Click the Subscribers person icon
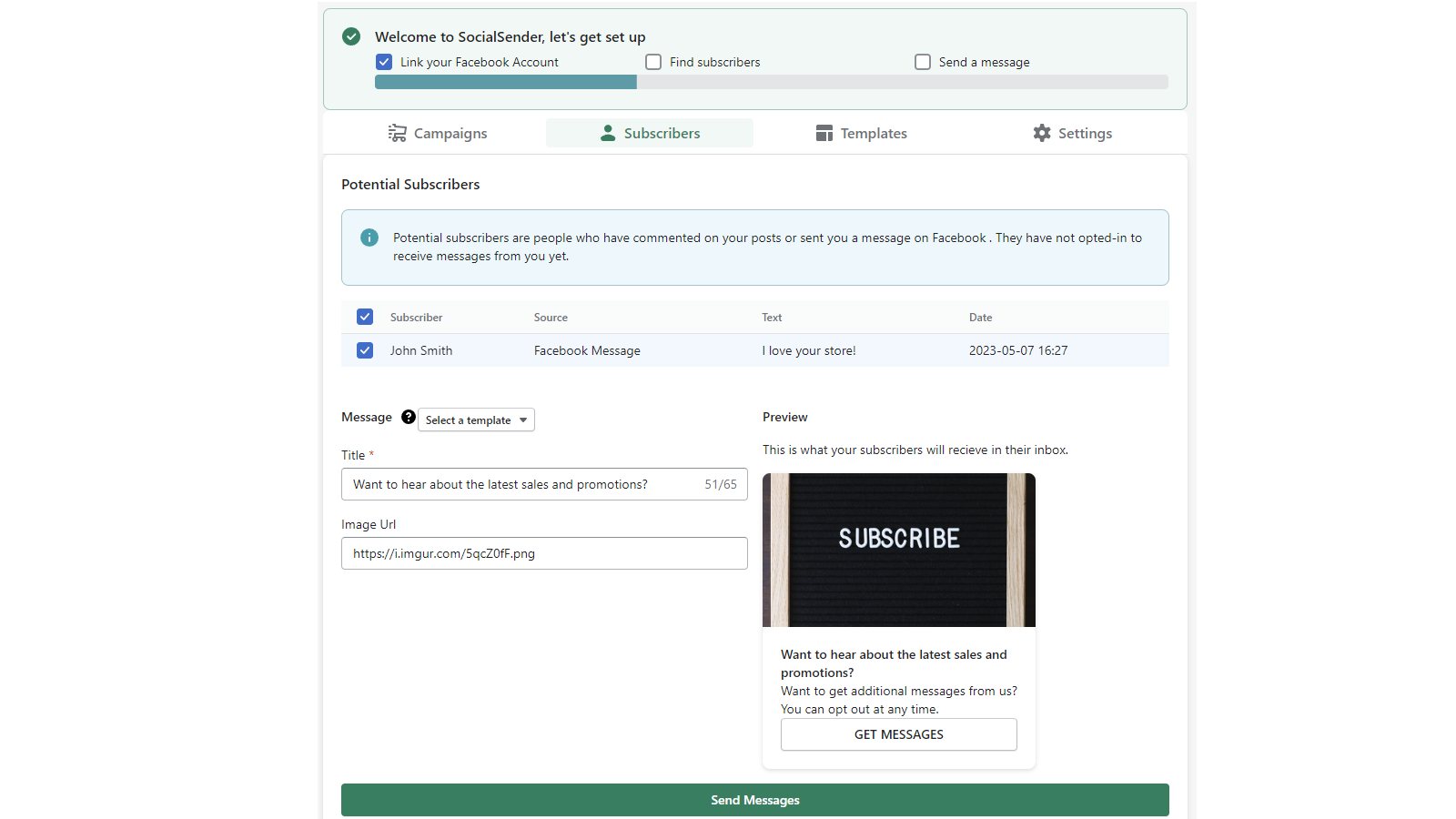 click(608, 133)
